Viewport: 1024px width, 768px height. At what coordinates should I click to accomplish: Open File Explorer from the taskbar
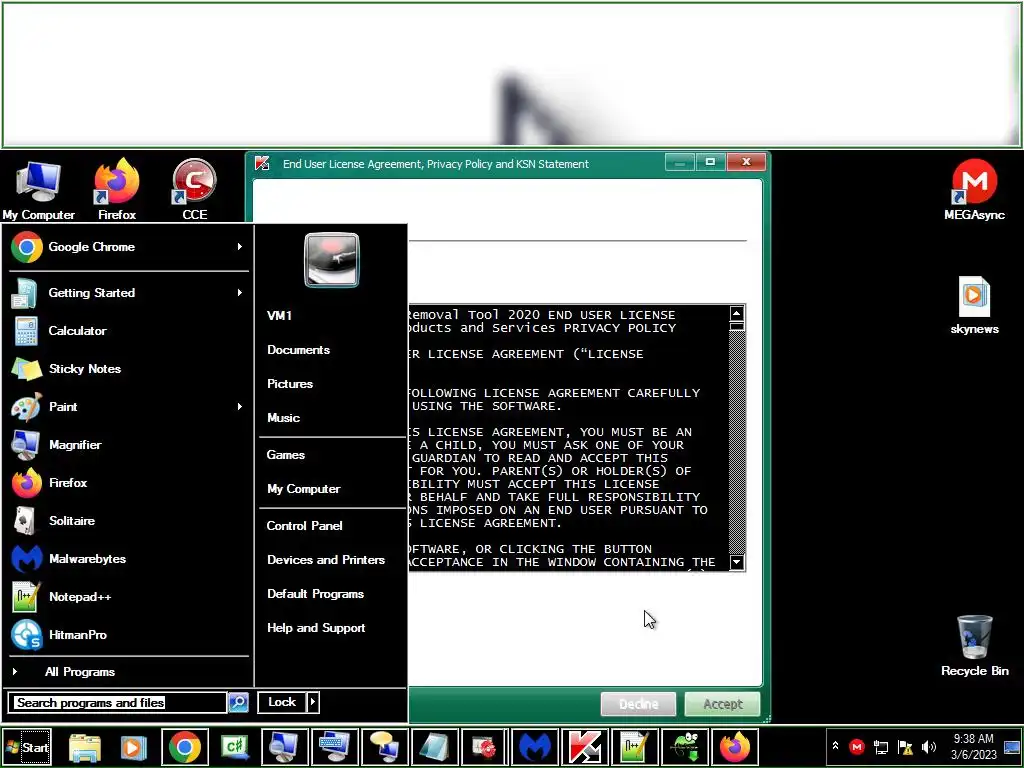click(x=85, y=747)
